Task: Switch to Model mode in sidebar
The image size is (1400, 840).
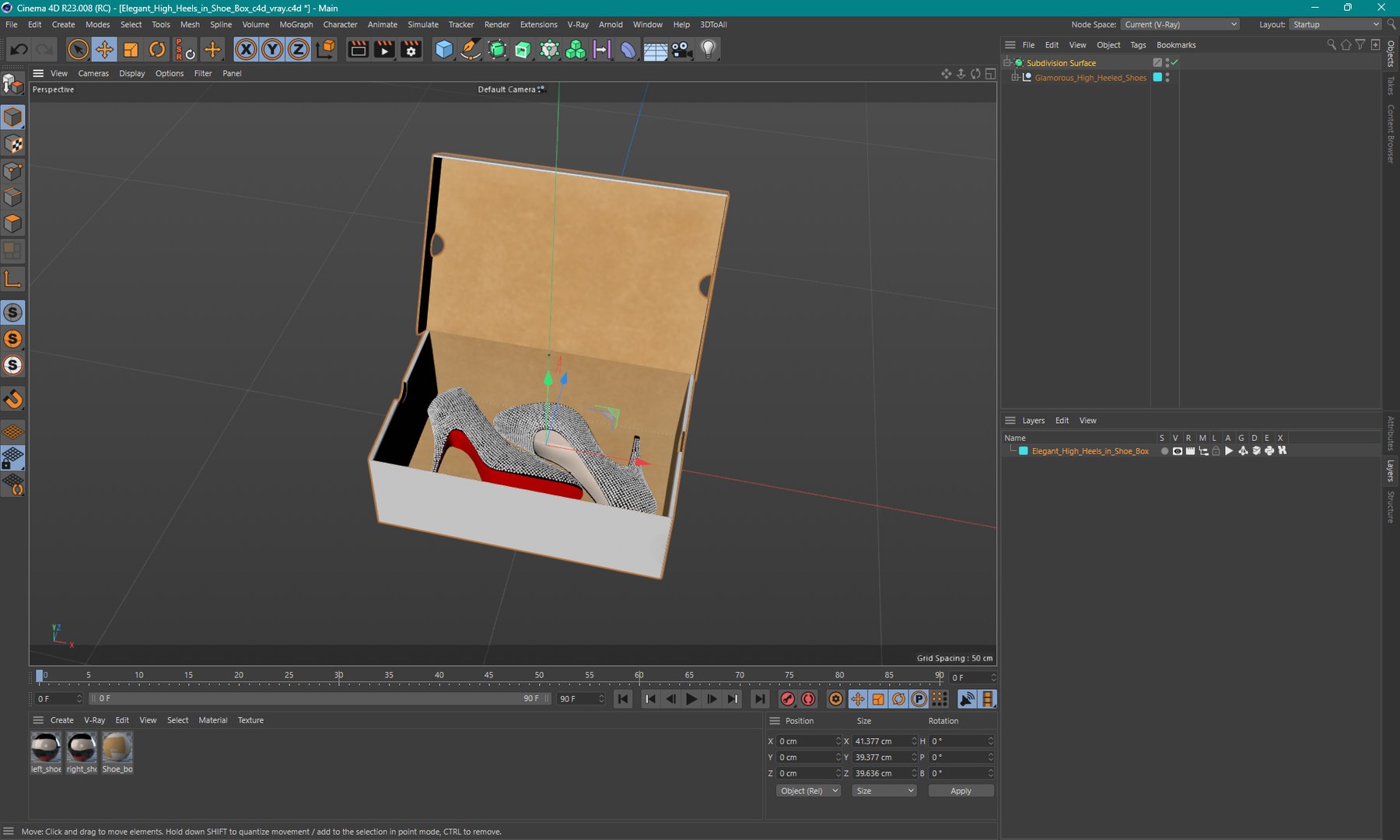Action: click(13, 117)
